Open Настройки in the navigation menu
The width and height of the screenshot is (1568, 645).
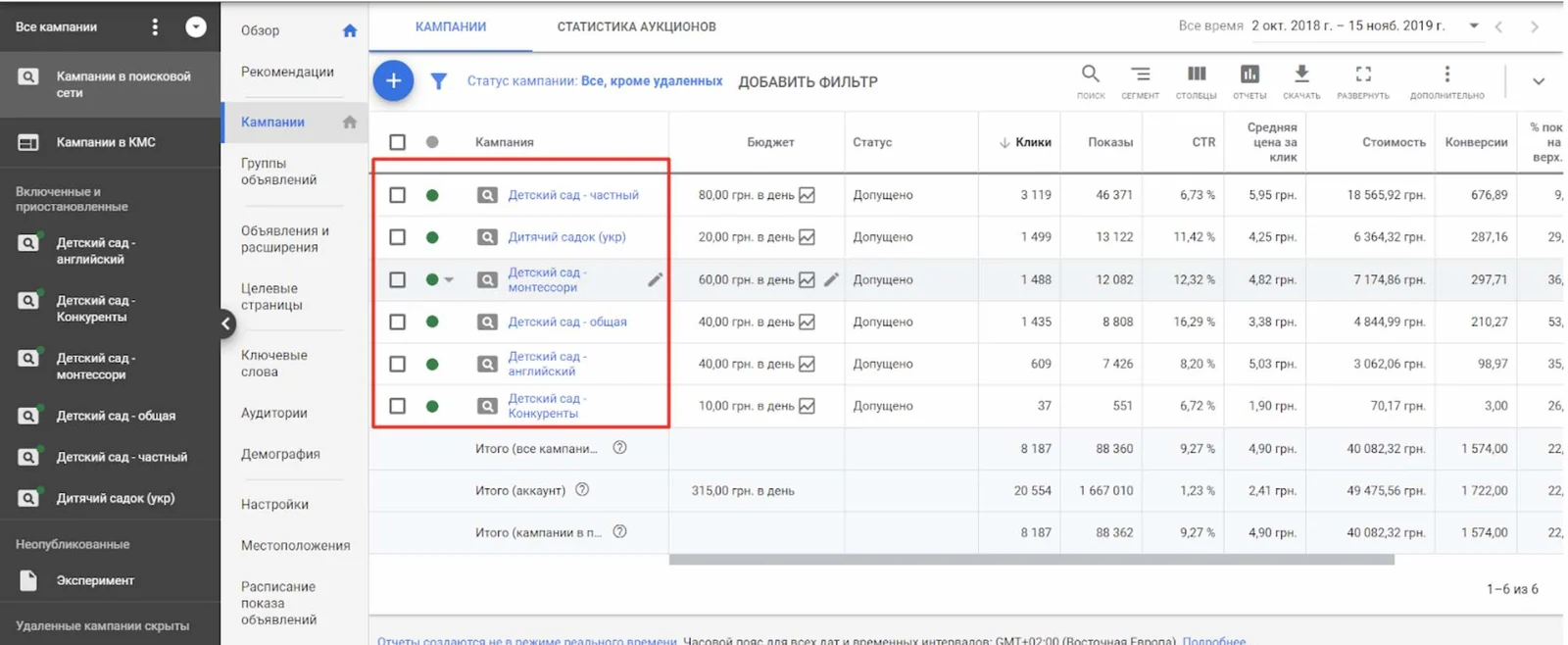coord(274,504)
